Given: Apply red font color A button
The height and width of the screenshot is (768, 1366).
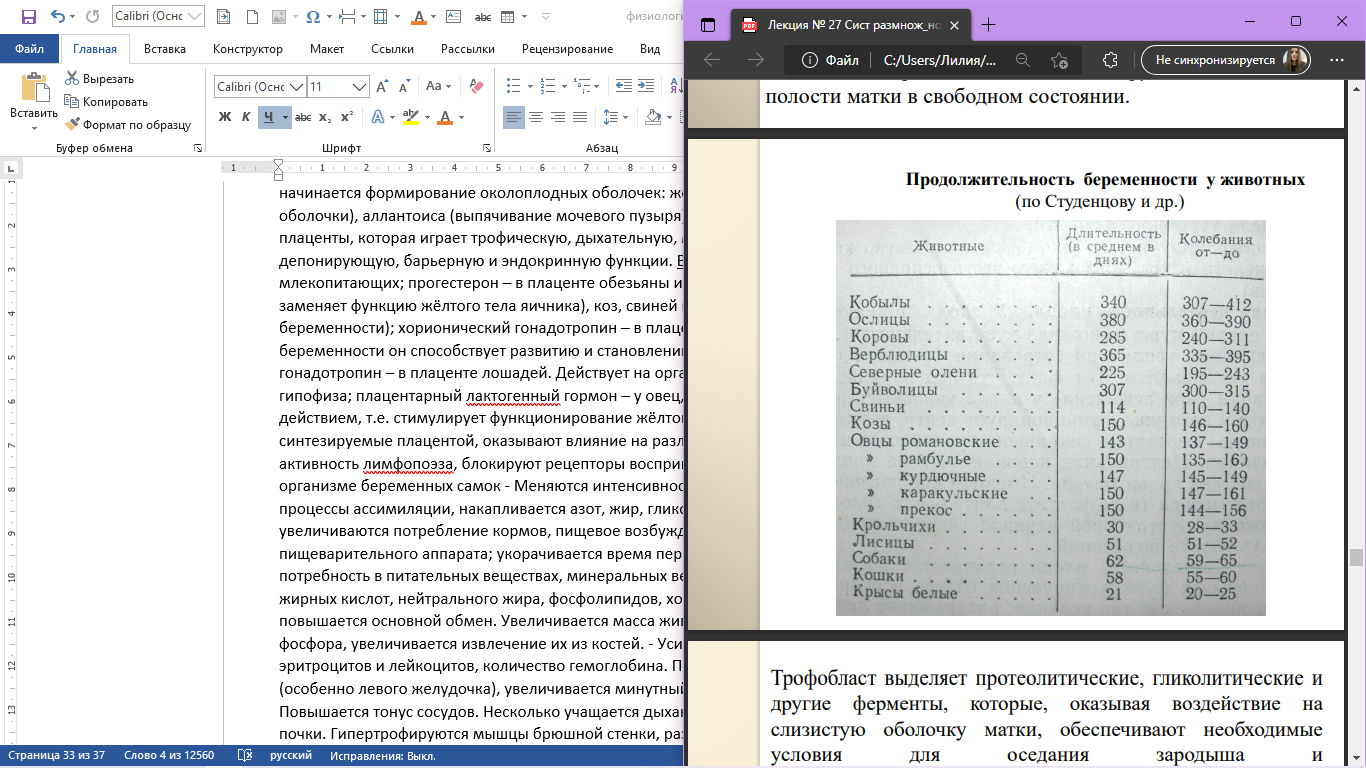Looking at the screenshot, I should point(445,117).
